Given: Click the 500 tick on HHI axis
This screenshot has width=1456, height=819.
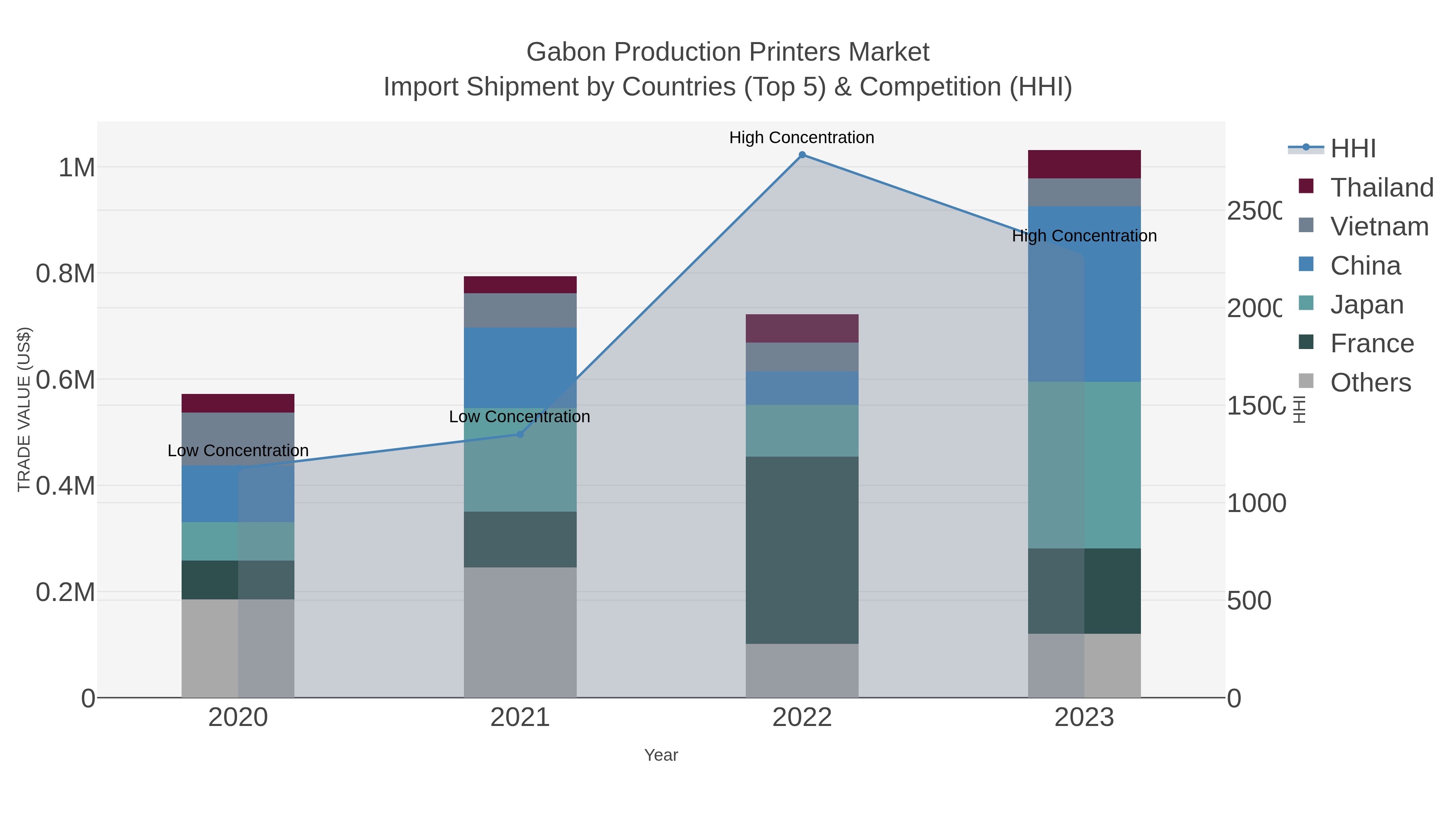Looking at the screenshot, I should [x=1249, y=600].
